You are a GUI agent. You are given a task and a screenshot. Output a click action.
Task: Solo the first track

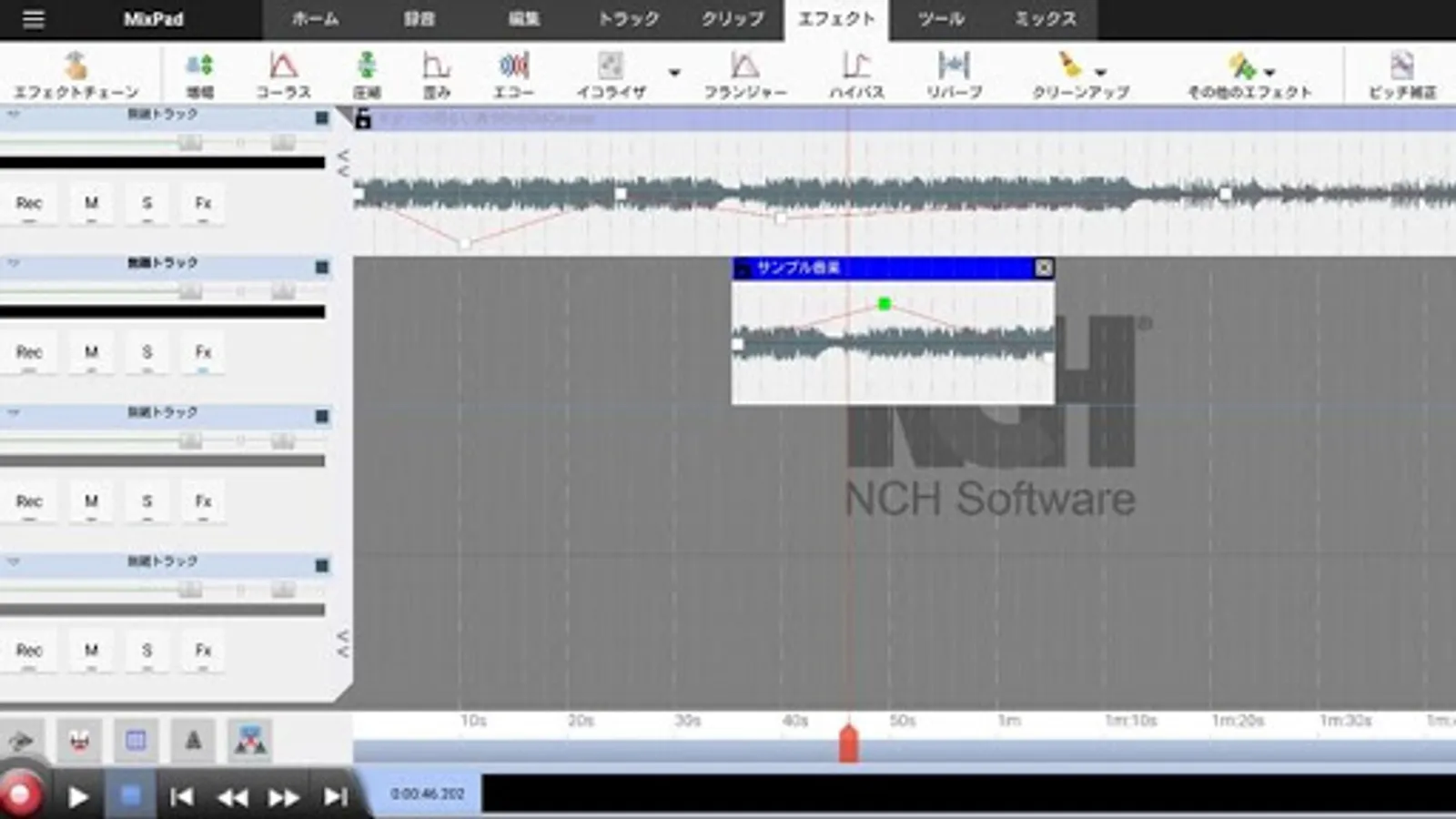(x=147, y=204)
